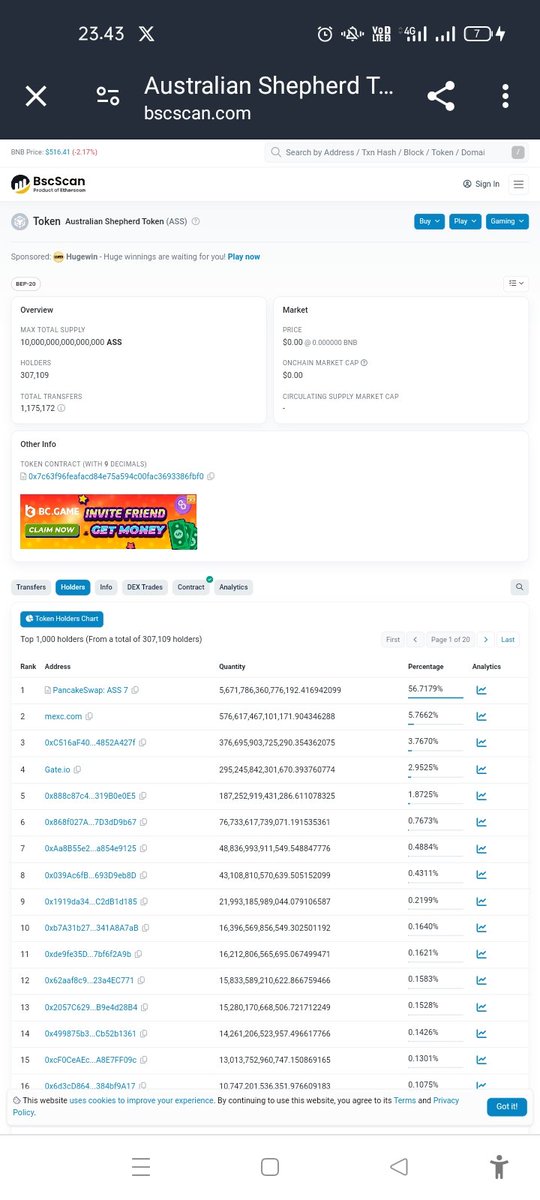
Task: Copy mexc.com address icon
Action: pos(89,716)
